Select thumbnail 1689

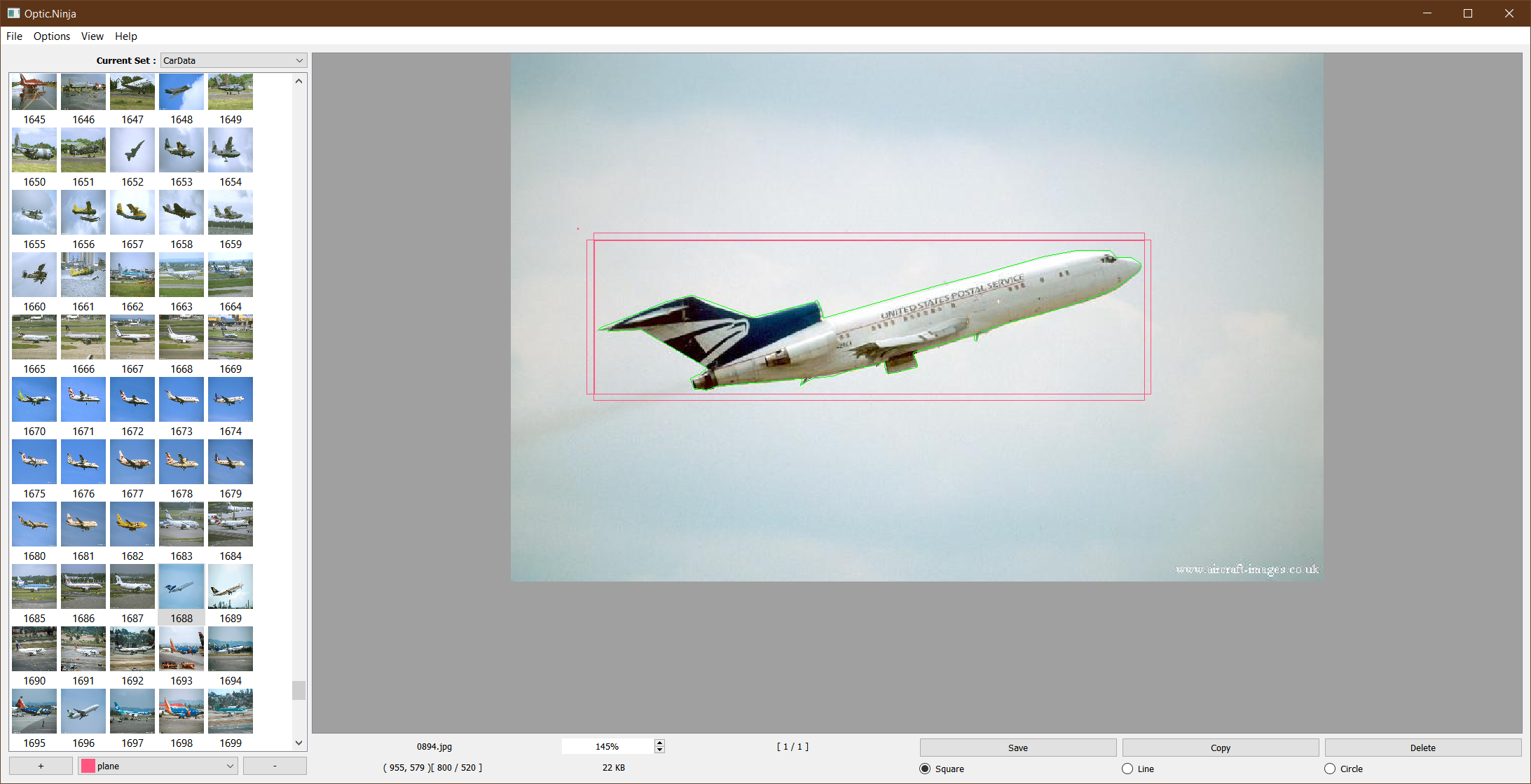tap(231, 586)
